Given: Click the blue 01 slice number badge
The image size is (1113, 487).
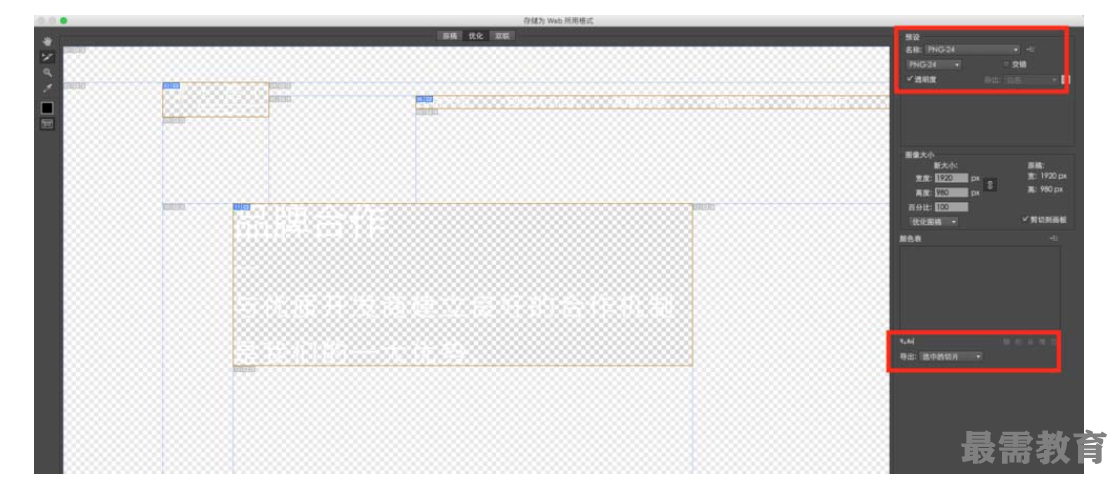Looking at the screenshot, I should (x=171, y=86).
